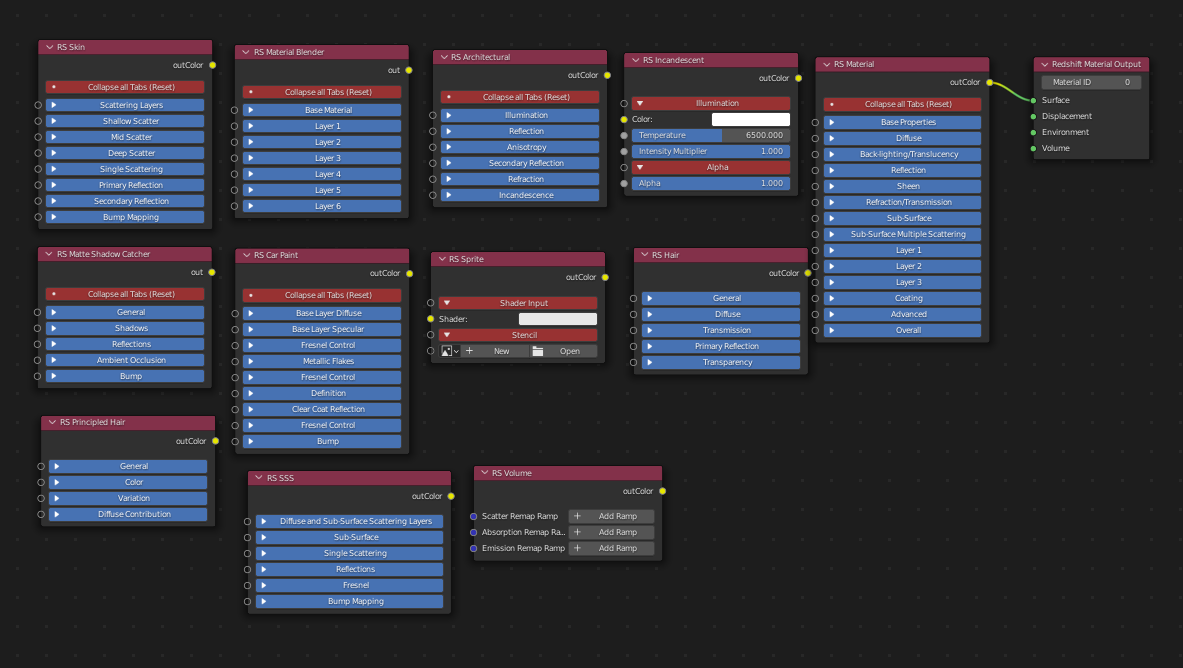Collapse the red Illumination section in RS Incandescent
Image resolution: width=1183 pixels, height=668 pixels.
(x=711, y=103)
